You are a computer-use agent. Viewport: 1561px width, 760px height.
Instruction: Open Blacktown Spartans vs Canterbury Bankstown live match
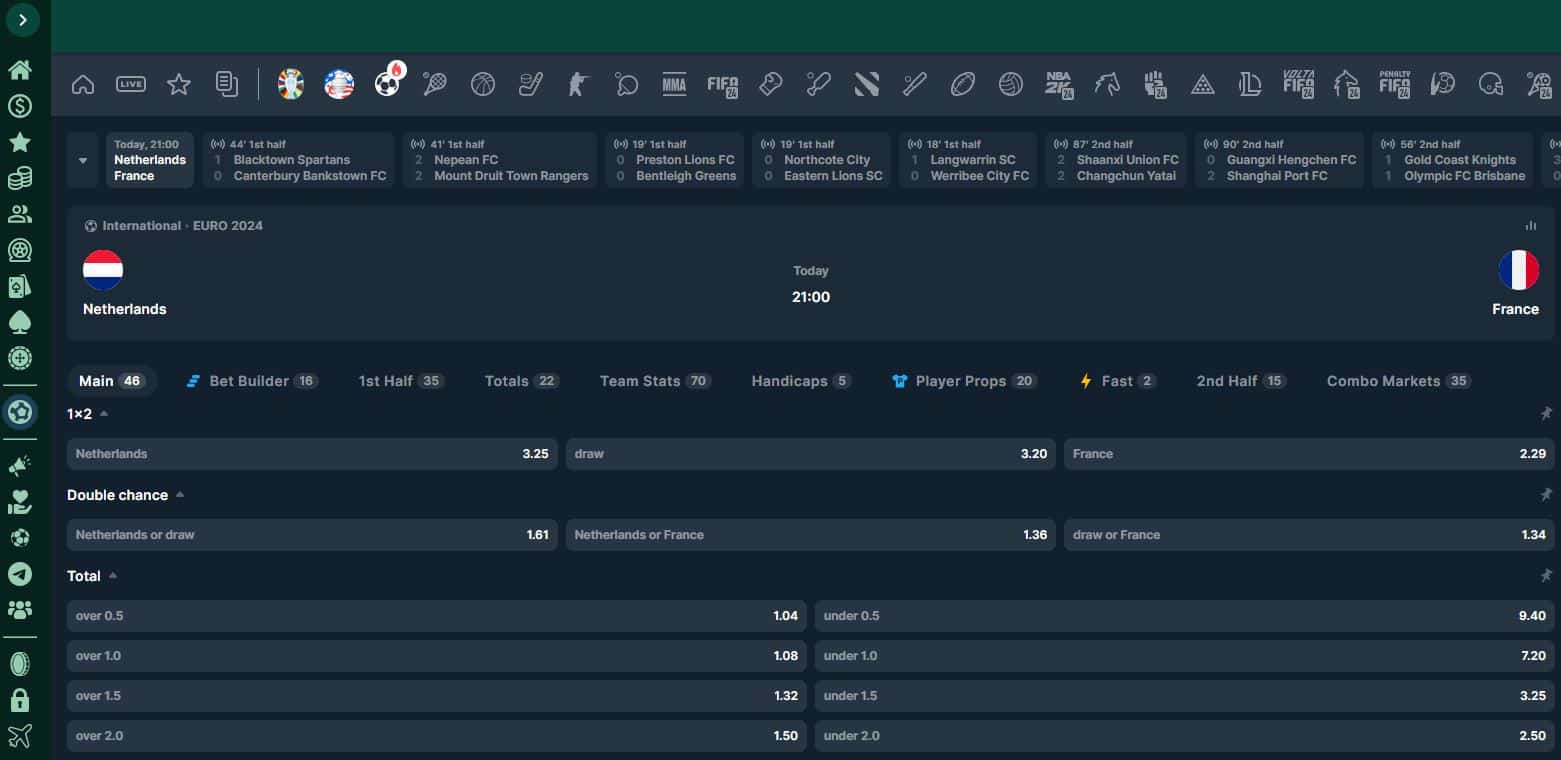click(x=298, y=160)
